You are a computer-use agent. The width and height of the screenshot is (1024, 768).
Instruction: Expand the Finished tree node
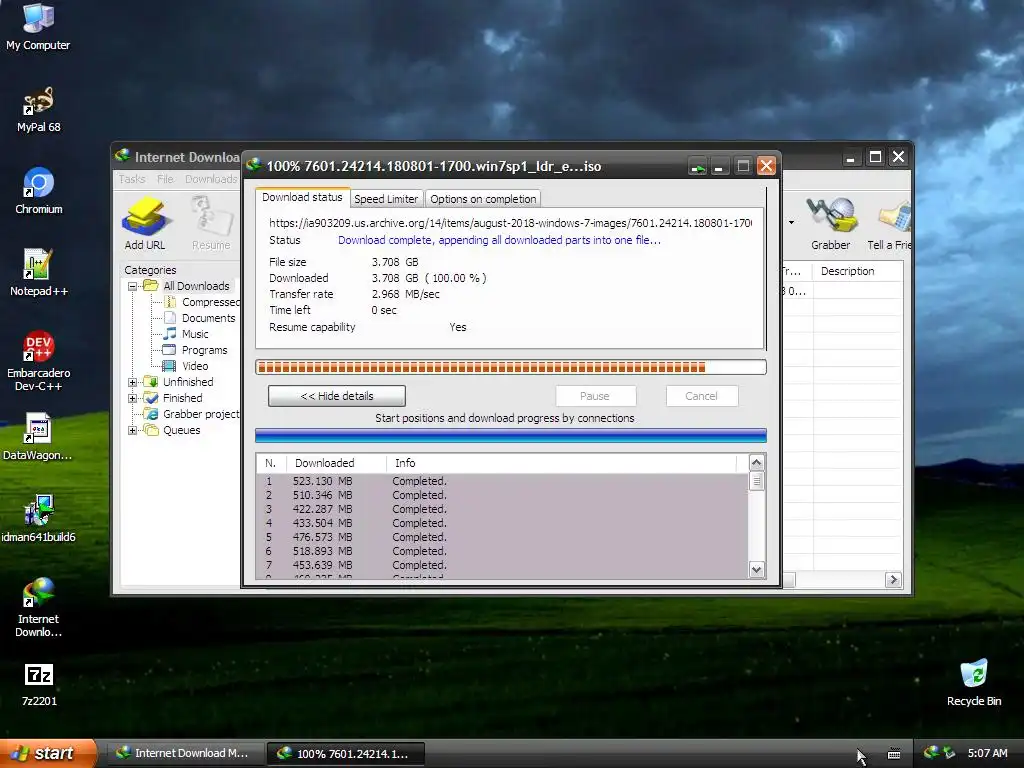click(133, 398)
